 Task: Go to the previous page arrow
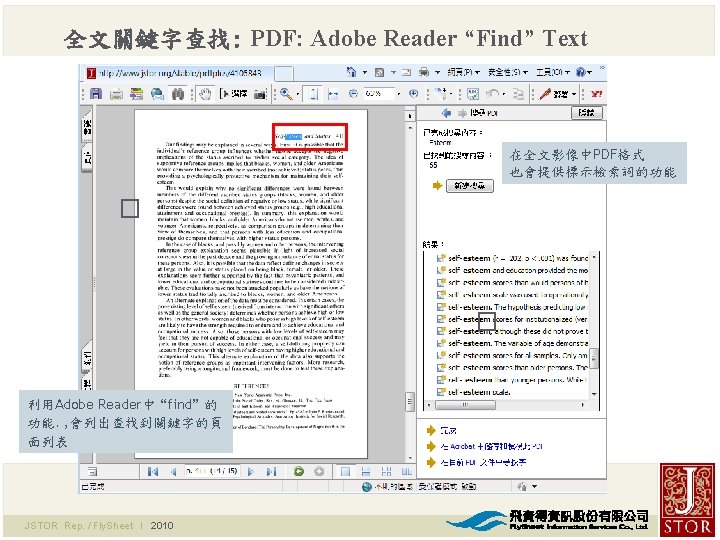tap(173, 472)
